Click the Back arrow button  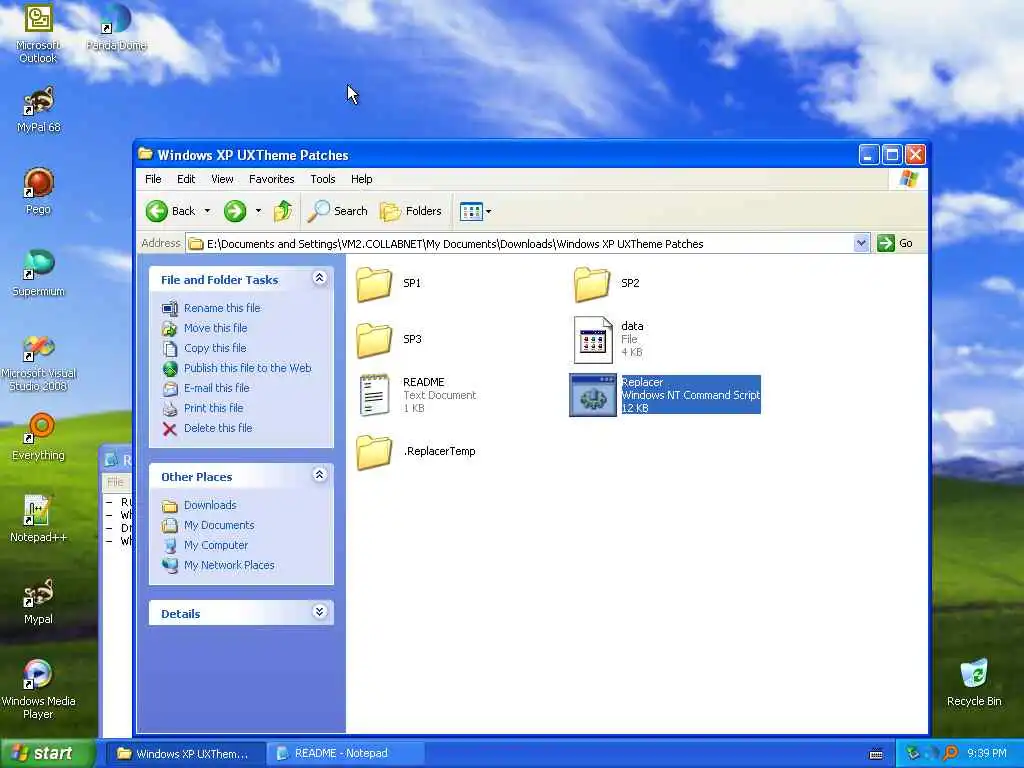(x=170, y=211)
